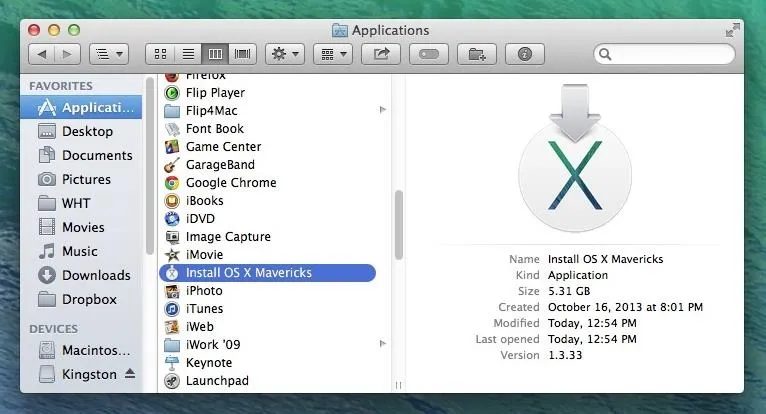Expand the iWork '09 folder arrow
Image resolution: width=766 pixels, height=414 pixels.
(x=383, y=344)
